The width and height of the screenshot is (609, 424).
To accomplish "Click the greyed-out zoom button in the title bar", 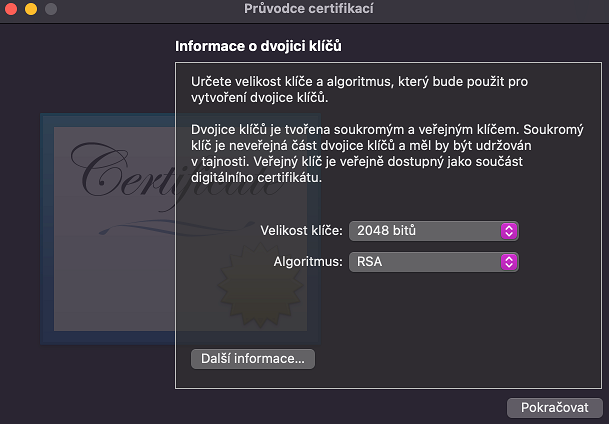I will click(x=50, y=9).
